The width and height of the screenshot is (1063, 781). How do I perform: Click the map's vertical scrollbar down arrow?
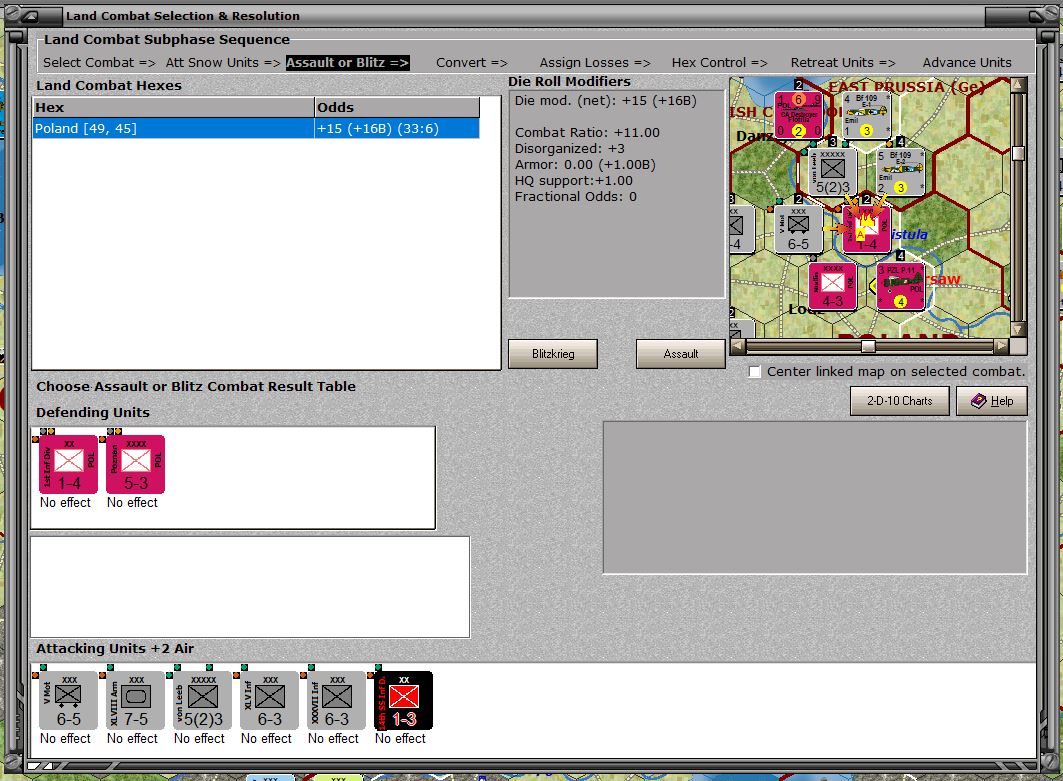[1018, 329]
